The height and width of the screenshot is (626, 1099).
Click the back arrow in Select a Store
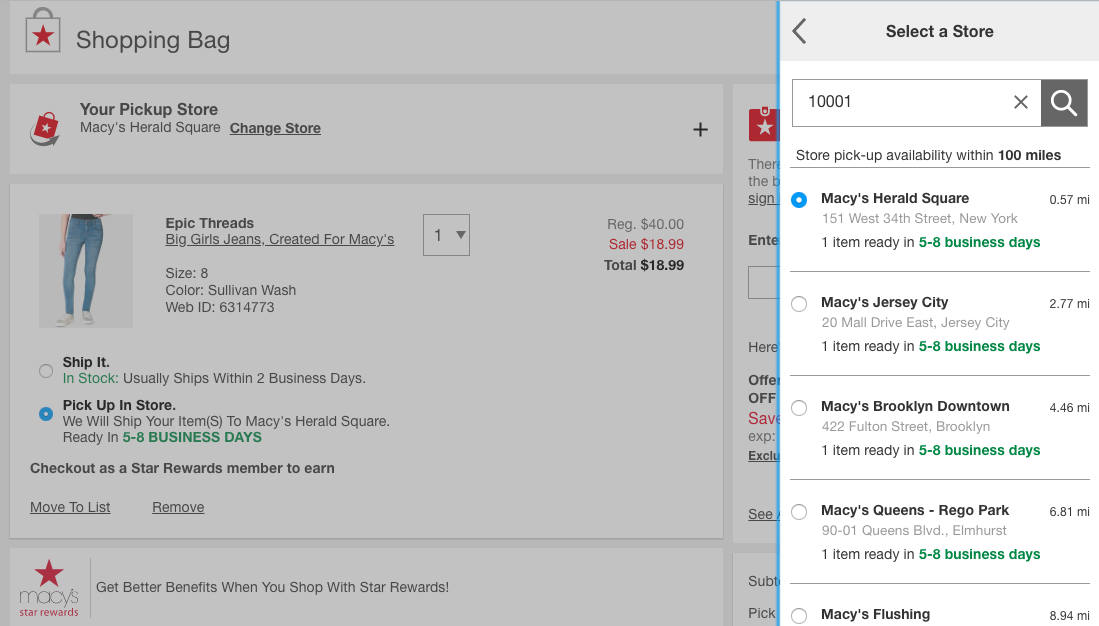(x=798, y=31)
